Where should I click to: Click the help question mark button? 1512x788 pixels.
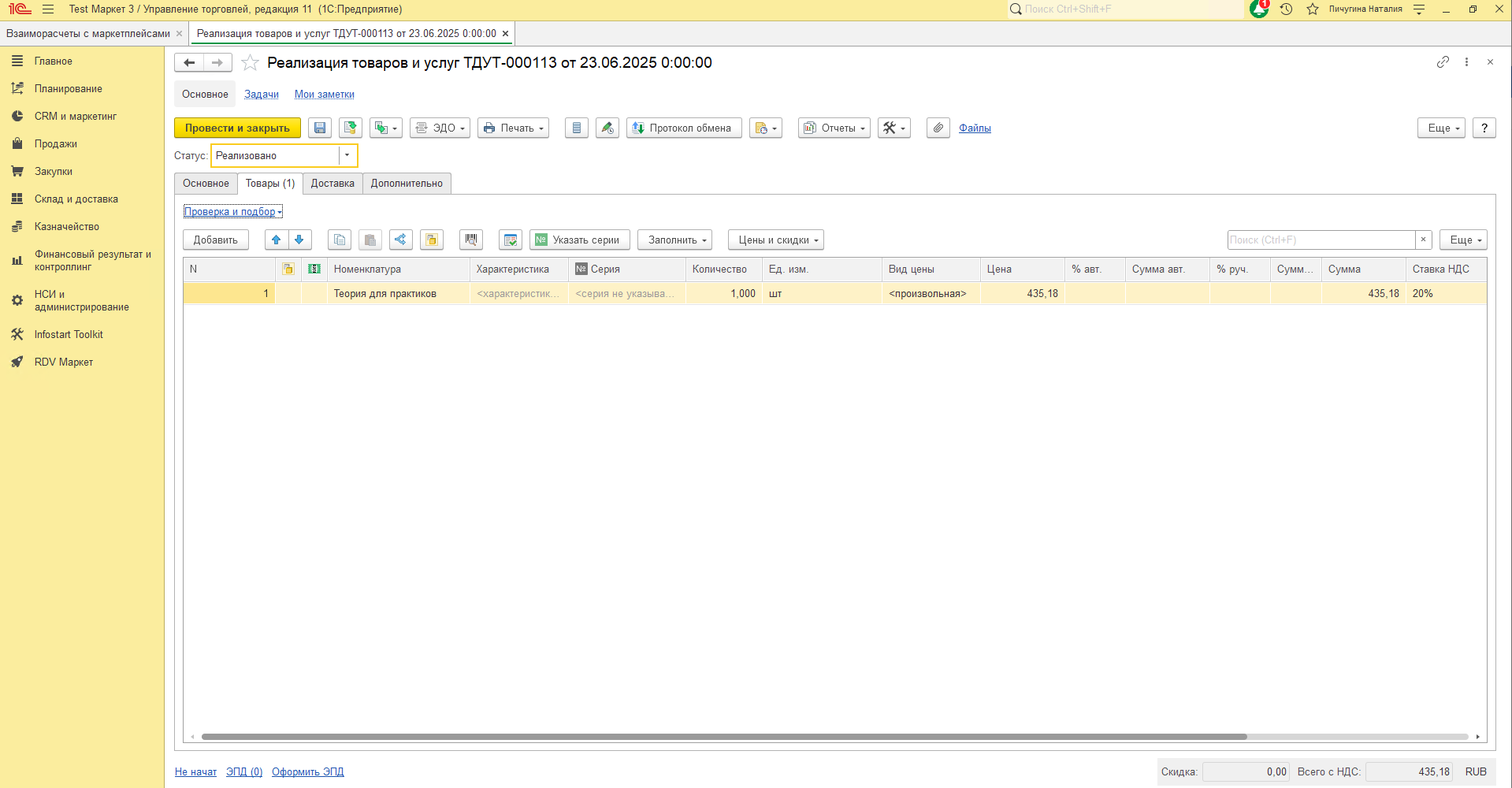1484,128
